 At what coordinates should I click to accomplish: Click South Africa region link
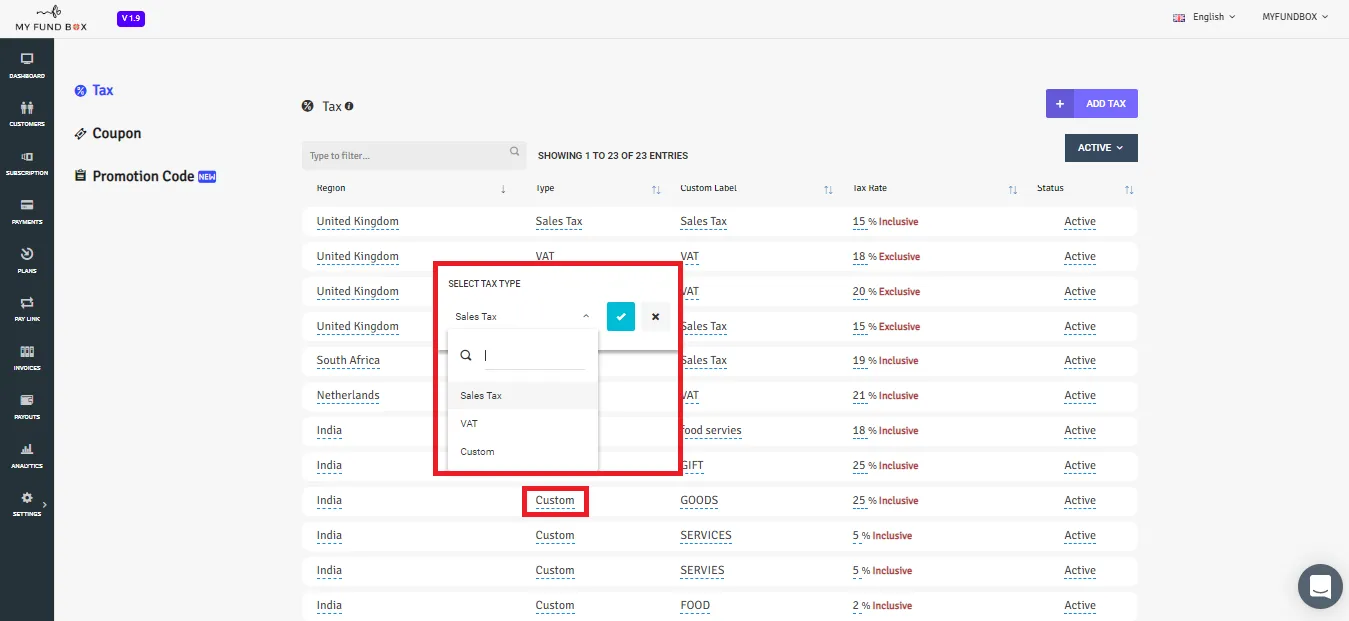tap(348, 361)
